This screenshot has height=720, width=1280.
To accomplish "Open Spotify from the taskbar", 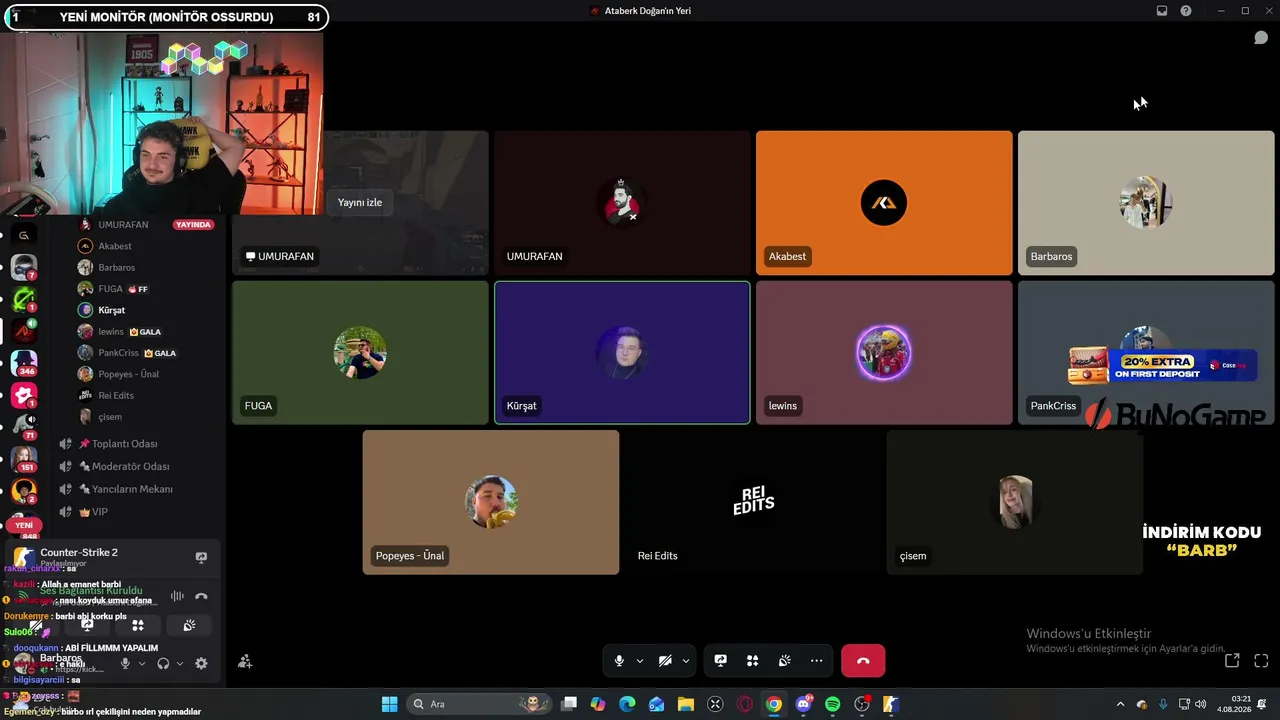I will coord(833,704).
